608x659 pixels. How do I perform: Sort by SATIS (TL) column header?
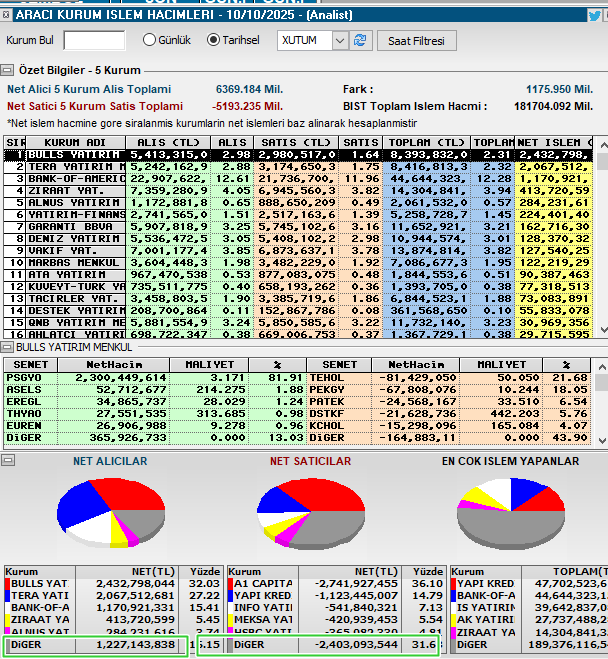[296, 142]
